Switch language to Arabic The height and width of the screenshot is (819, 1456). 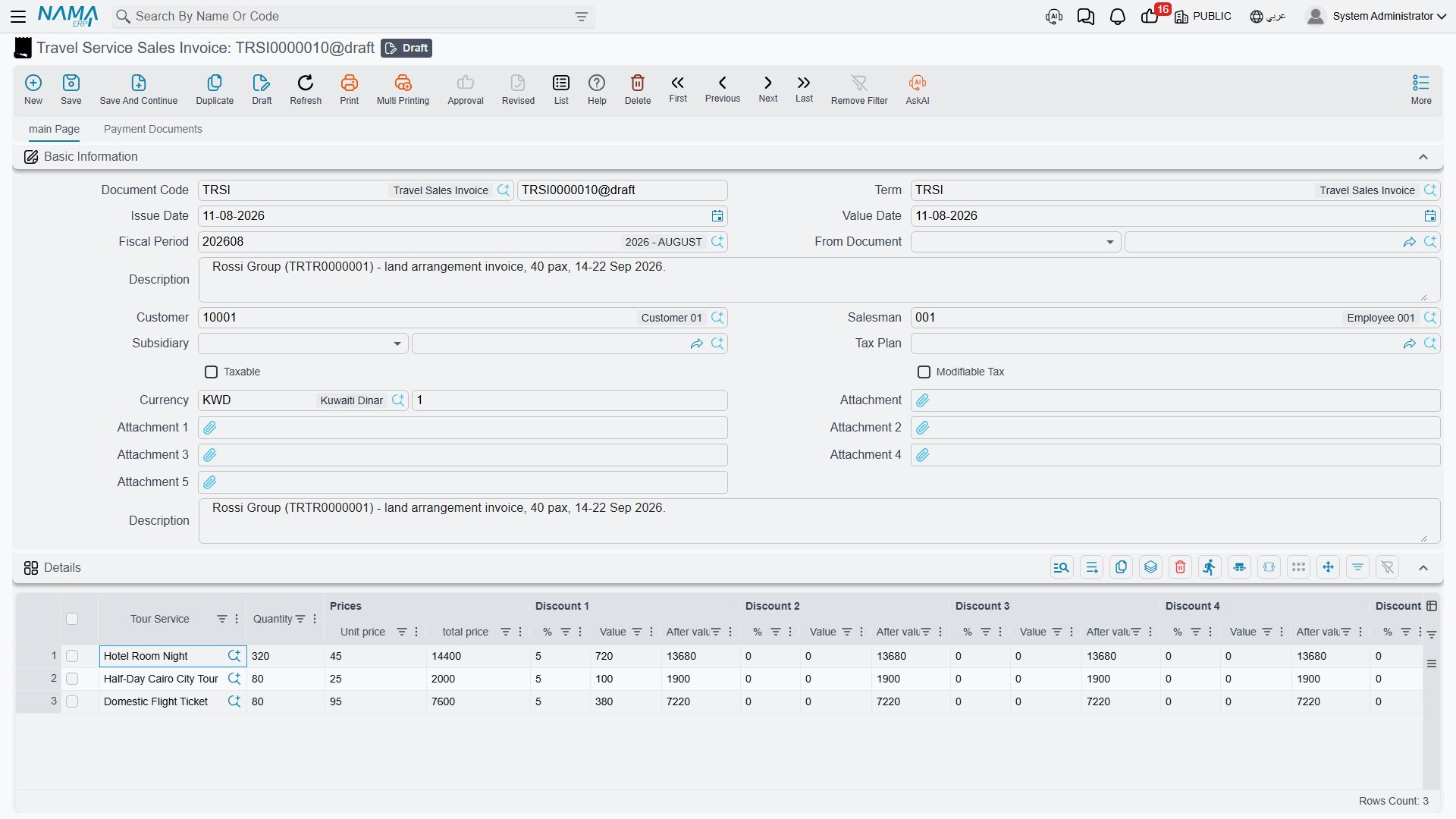point(1268,17)
